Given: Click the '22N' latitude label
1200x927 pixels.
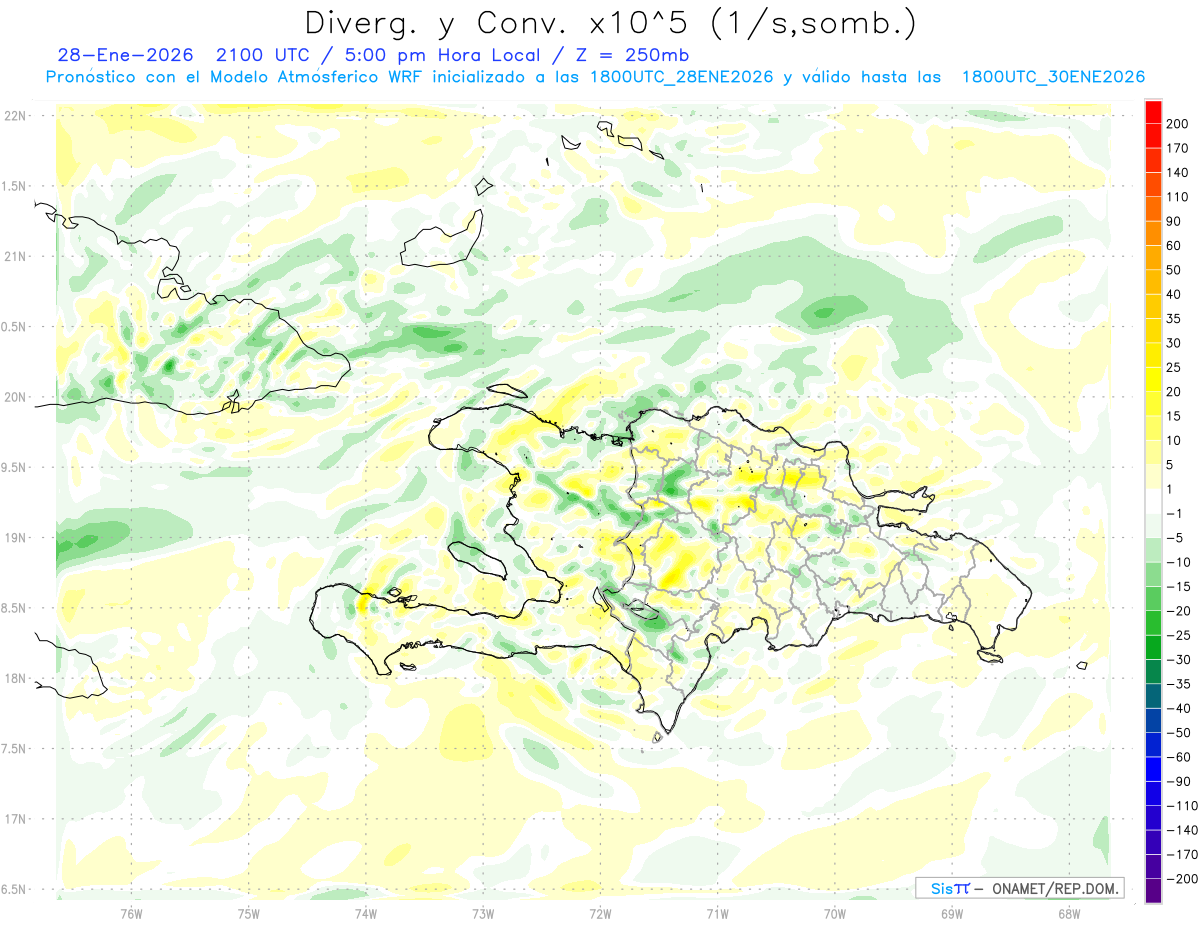Looking at the screenshot, I should click(x=15, y=116).
